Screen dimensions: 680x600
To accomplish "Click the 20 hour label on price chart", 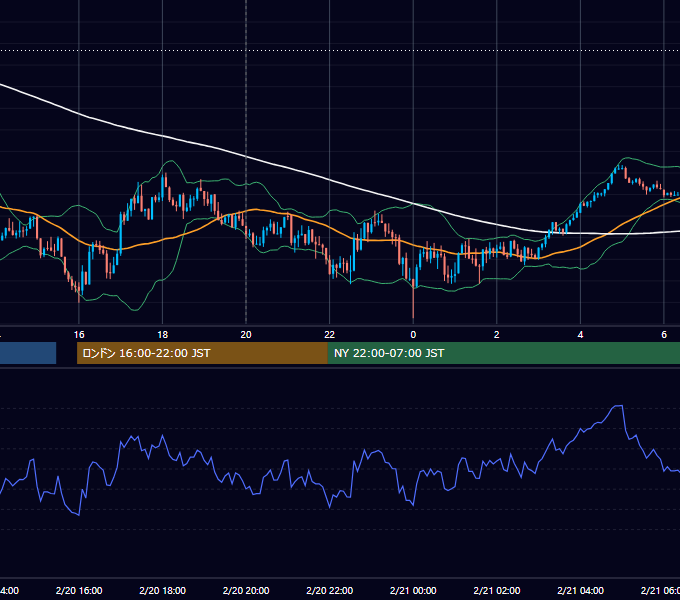I will click(246, 335).
